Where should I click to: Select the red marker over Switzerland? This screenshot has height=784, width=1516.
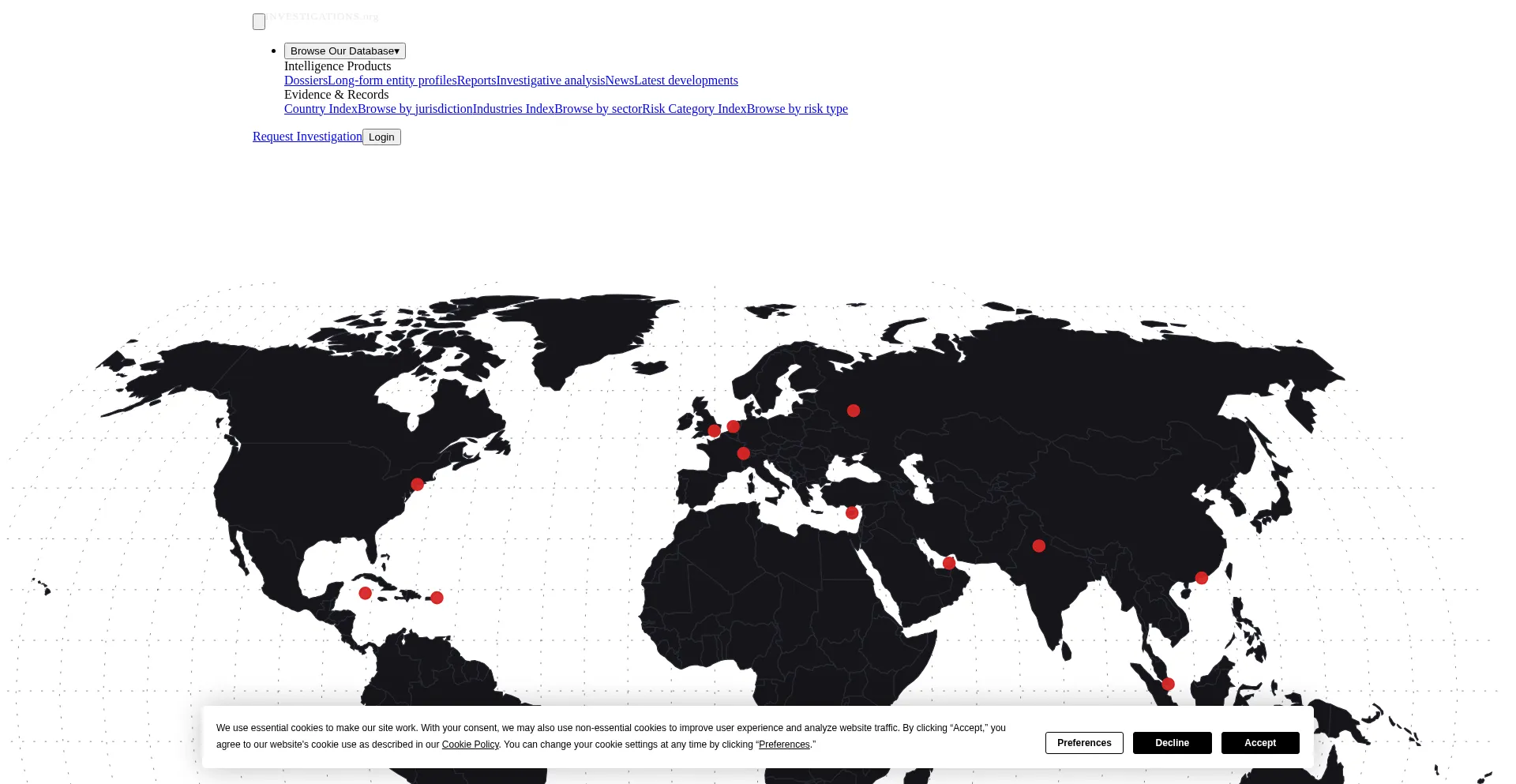pyautogui.click(x=743, y=453)
